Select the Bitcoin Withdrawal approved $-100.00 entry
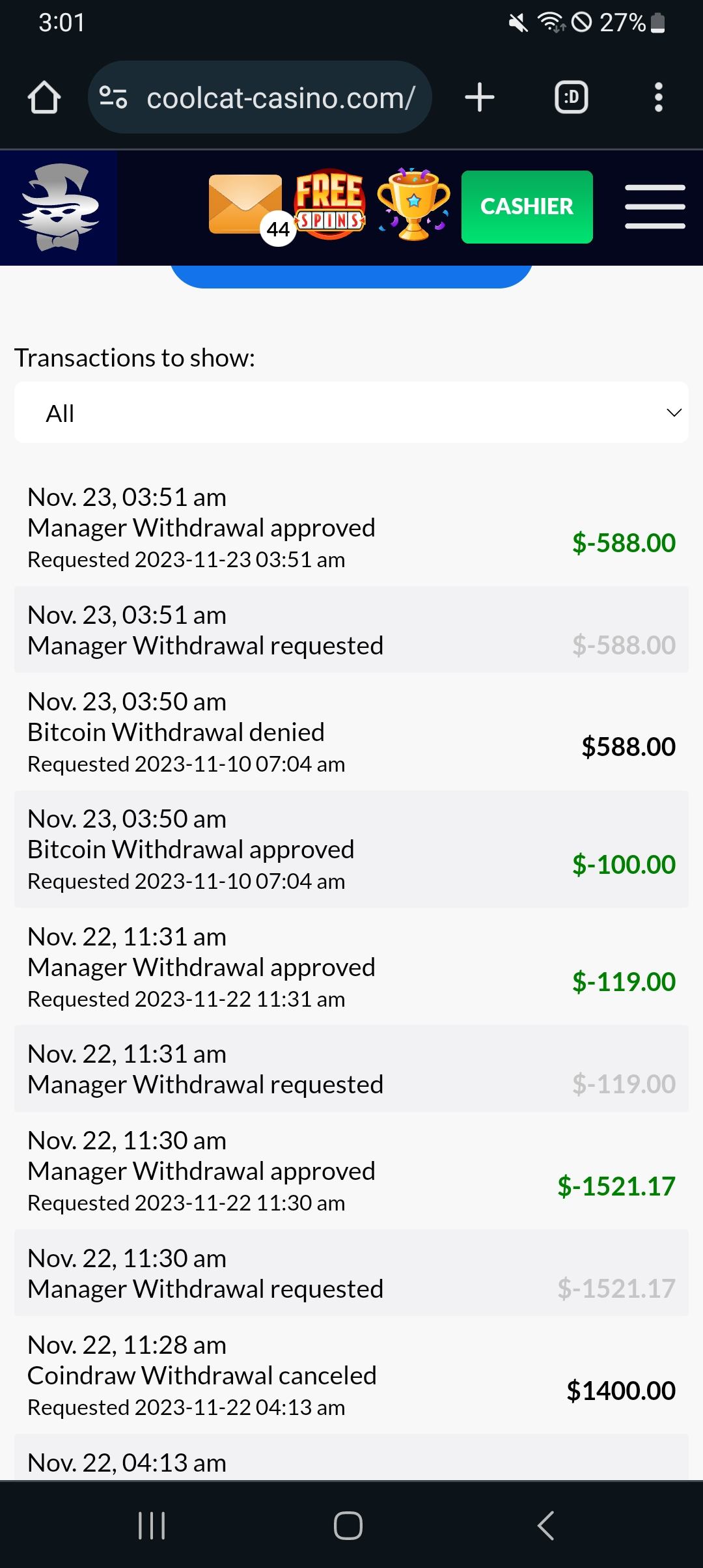The height and width of the screenshot is (1568, 703). pos(351,849)
